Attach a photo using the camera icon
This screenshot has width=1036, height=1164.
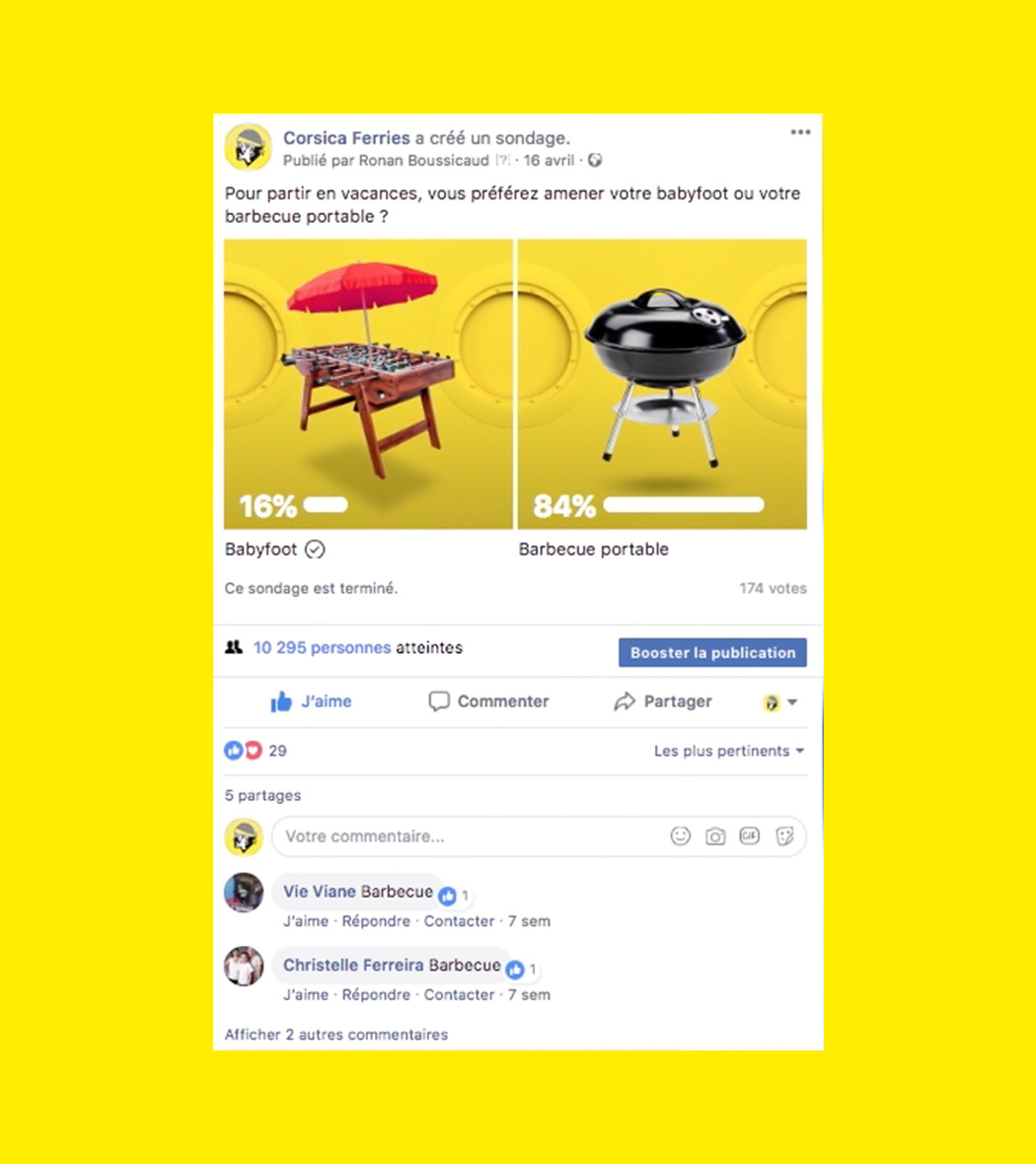[715, 837]
